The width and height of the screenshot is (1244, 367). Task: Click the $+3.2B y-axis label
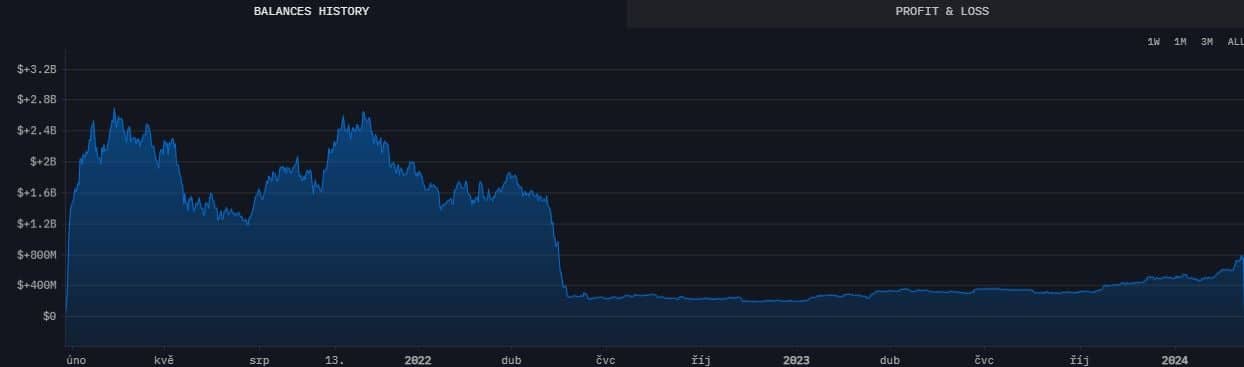coord(37,69)
